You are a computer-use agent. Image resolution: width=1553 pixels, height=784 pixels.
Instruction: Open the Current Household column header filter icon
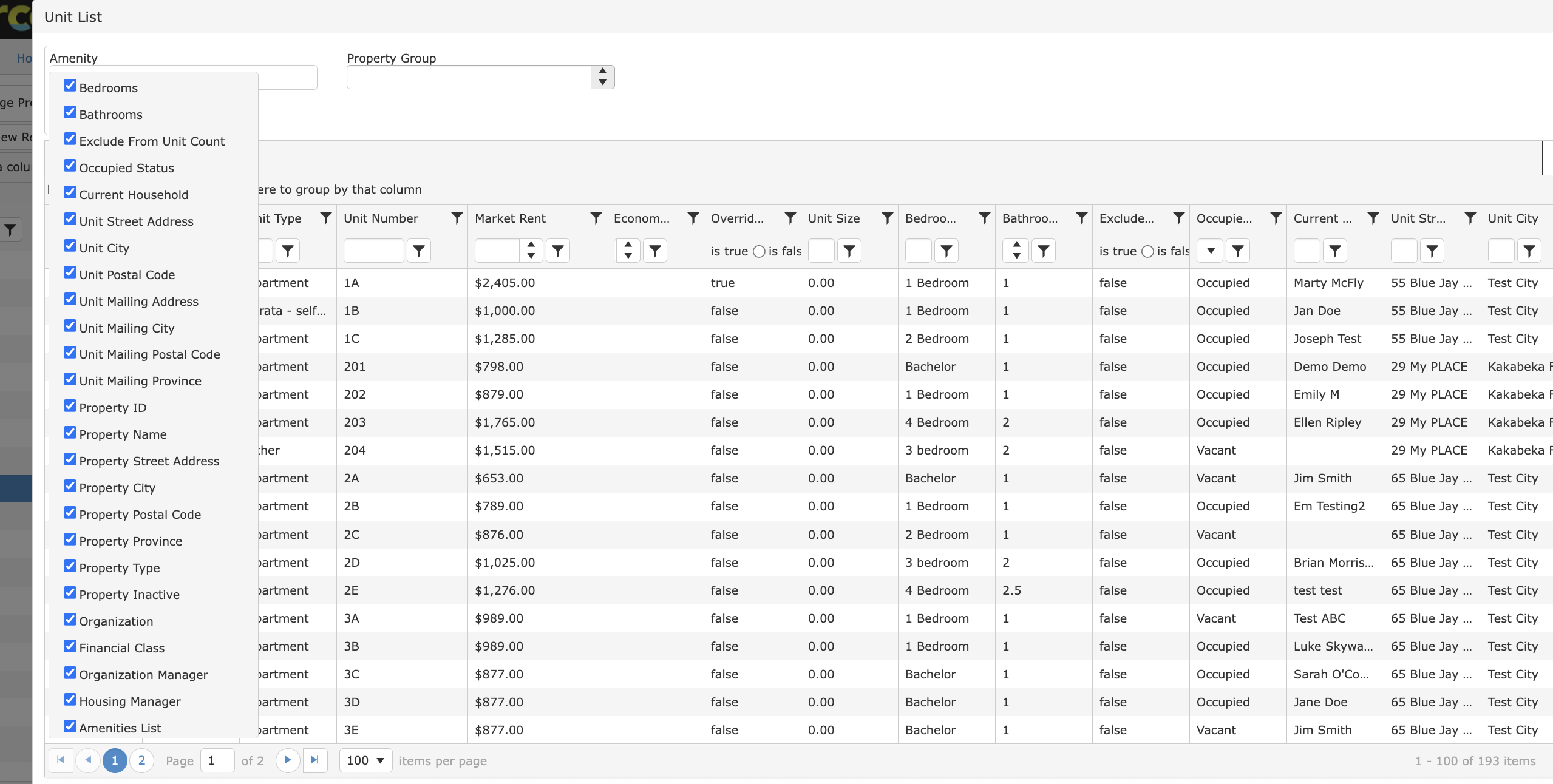click(x=1373, y=218)
